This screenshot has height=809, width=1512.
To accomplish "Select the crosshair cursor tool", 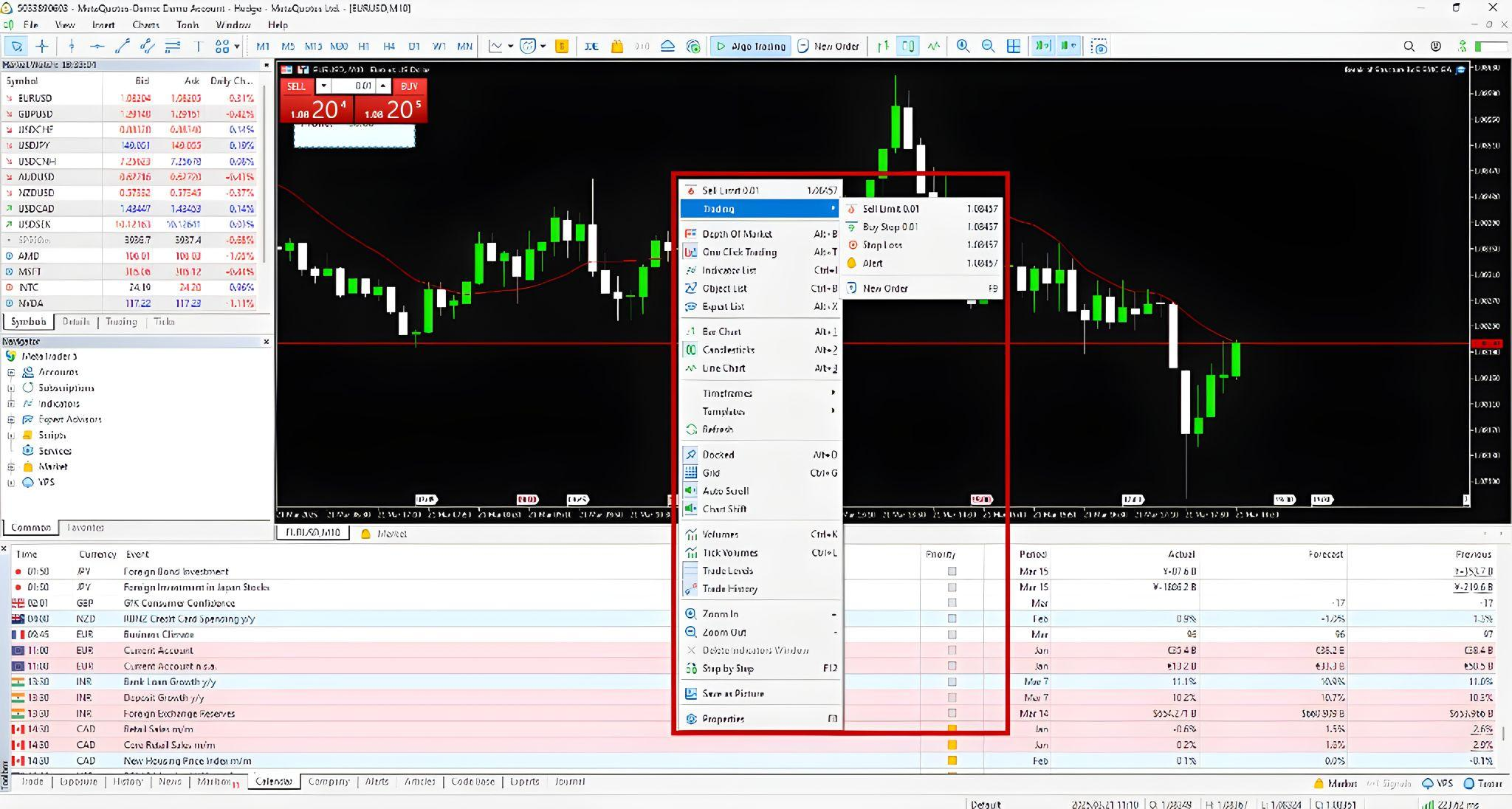I will coord(42,47).
